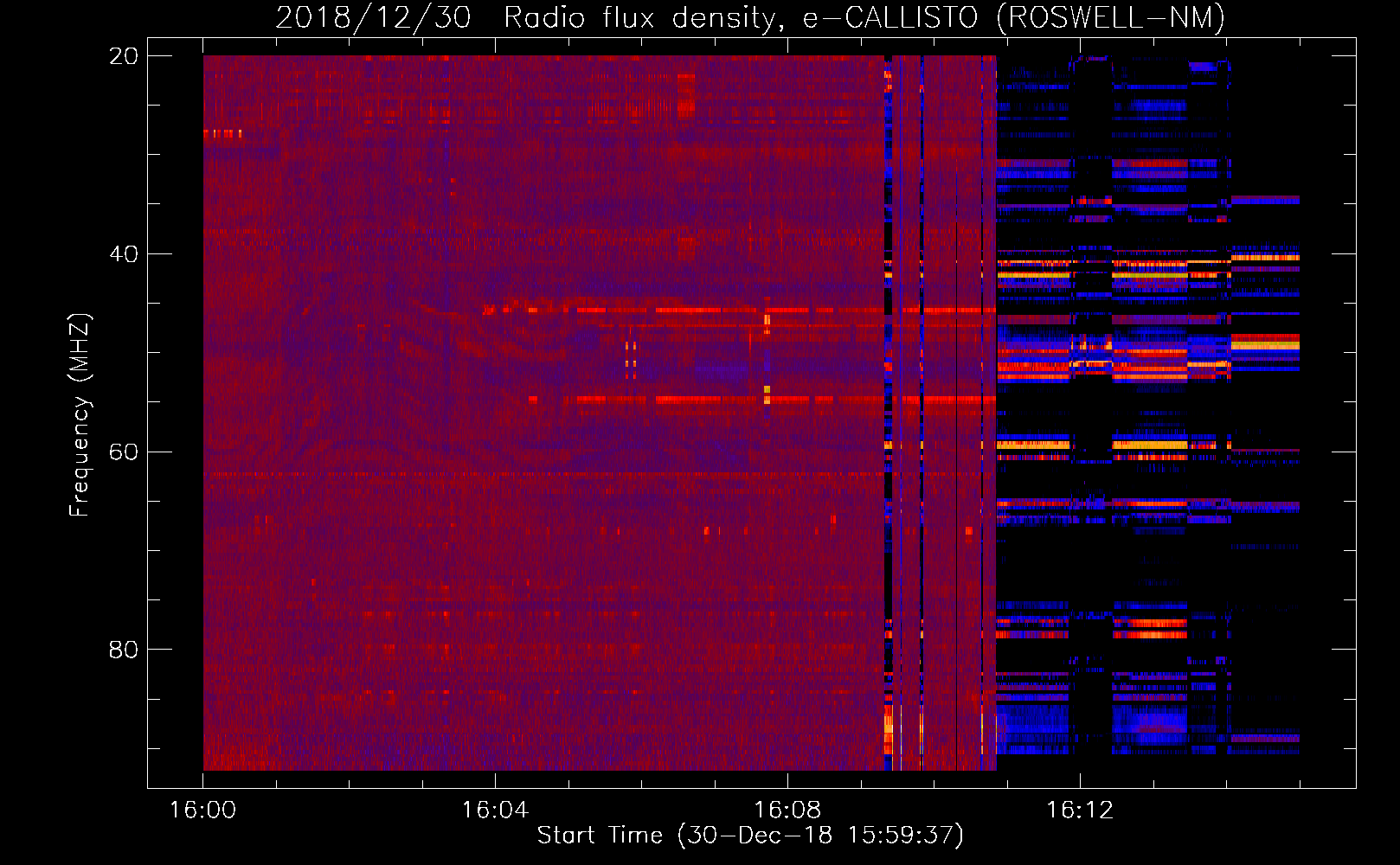Click the 16:08 time tick label

[787, 811]
